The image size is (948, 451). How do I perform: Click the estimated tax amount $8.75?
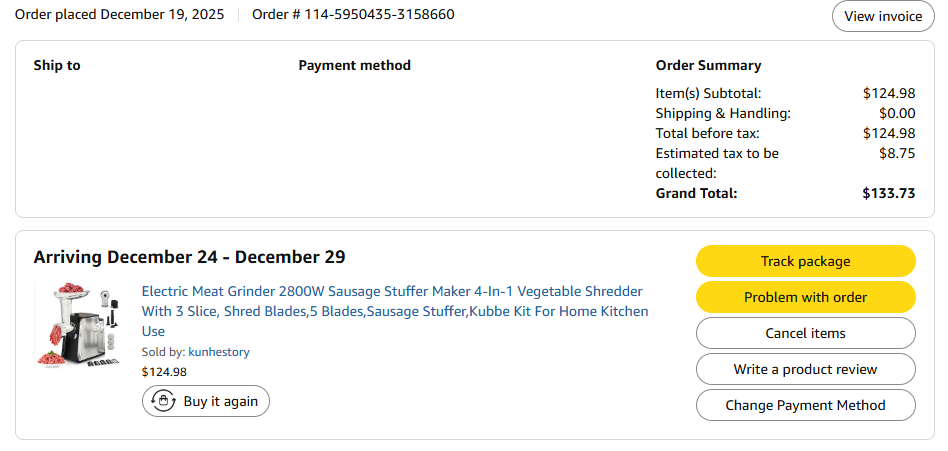(x=897, y=153)
